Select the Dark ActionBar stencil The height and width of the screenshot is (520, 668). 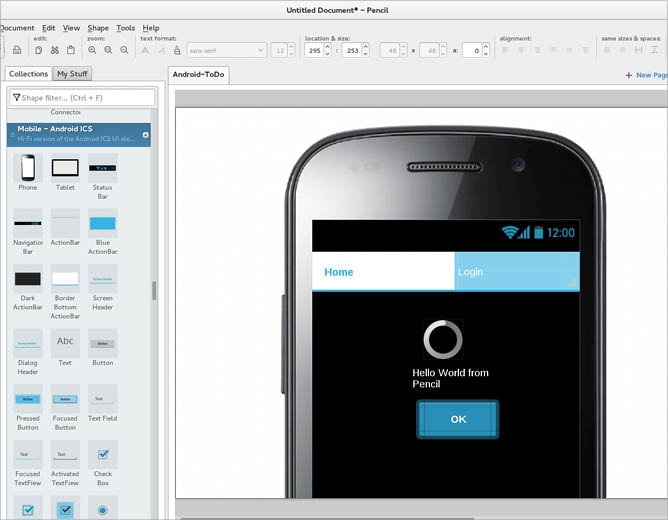click(x=28, y=279)
